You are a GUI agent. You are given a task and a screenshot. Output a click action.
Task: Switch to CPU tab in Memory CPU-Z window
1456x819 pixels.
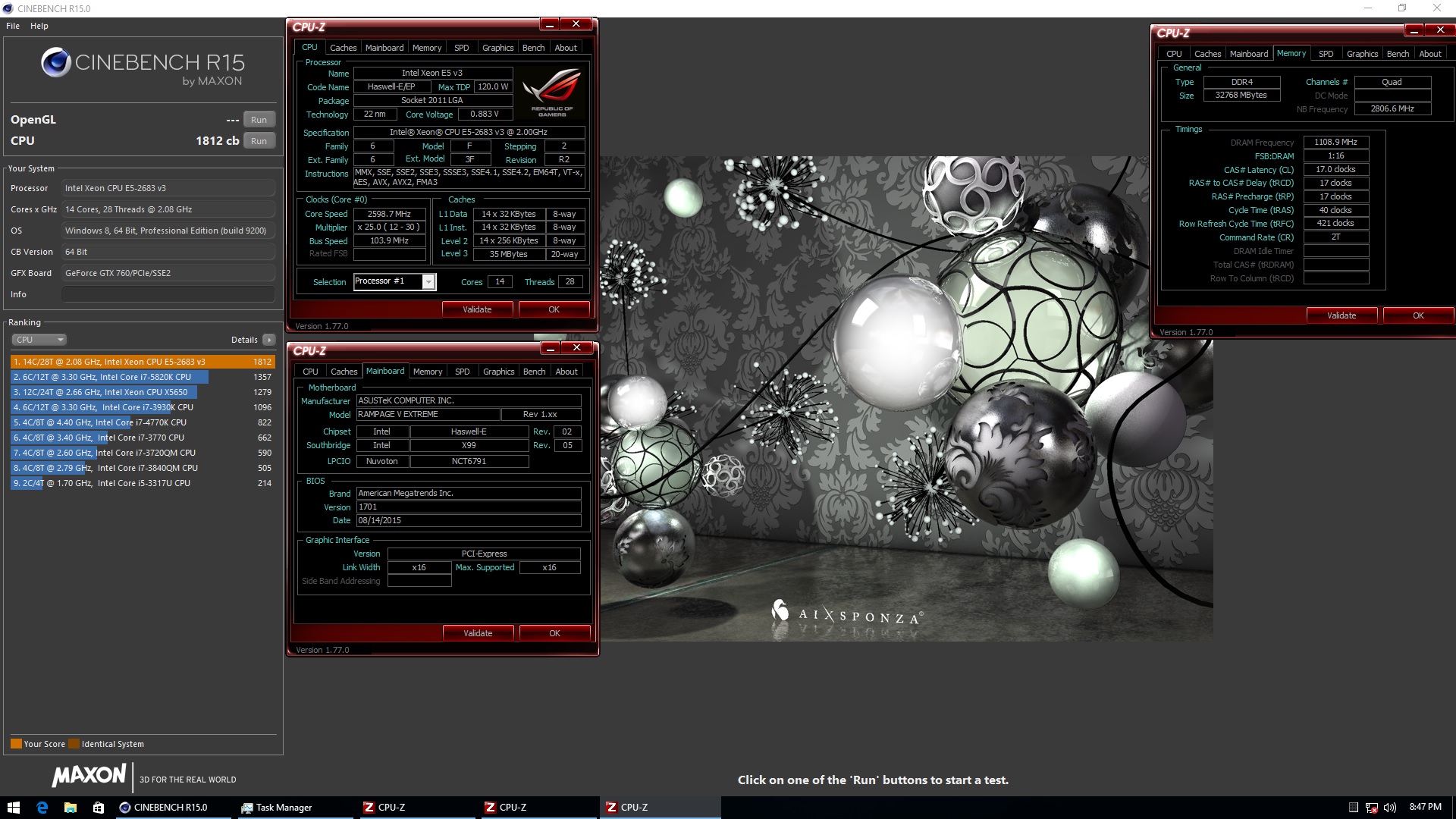[1174, 54]
